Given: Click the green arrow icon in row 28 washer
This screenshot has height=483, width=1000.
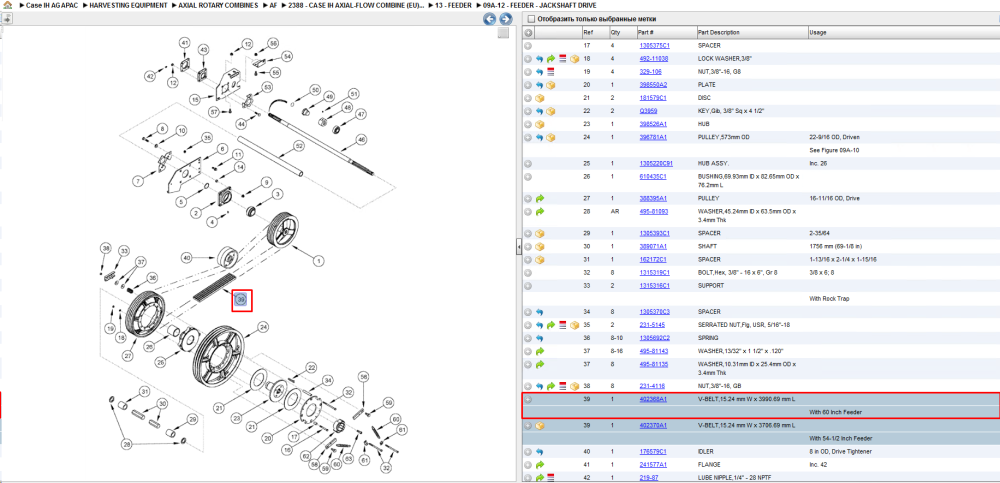Looking at the screenshot, I should [540, 211].
